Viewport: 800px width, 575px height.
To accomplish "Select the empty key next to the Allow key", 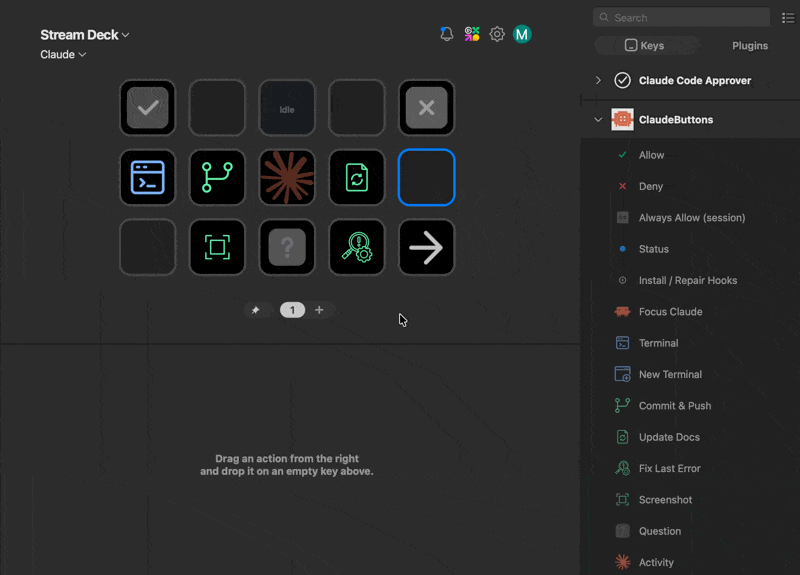I will tap(217, 108).
